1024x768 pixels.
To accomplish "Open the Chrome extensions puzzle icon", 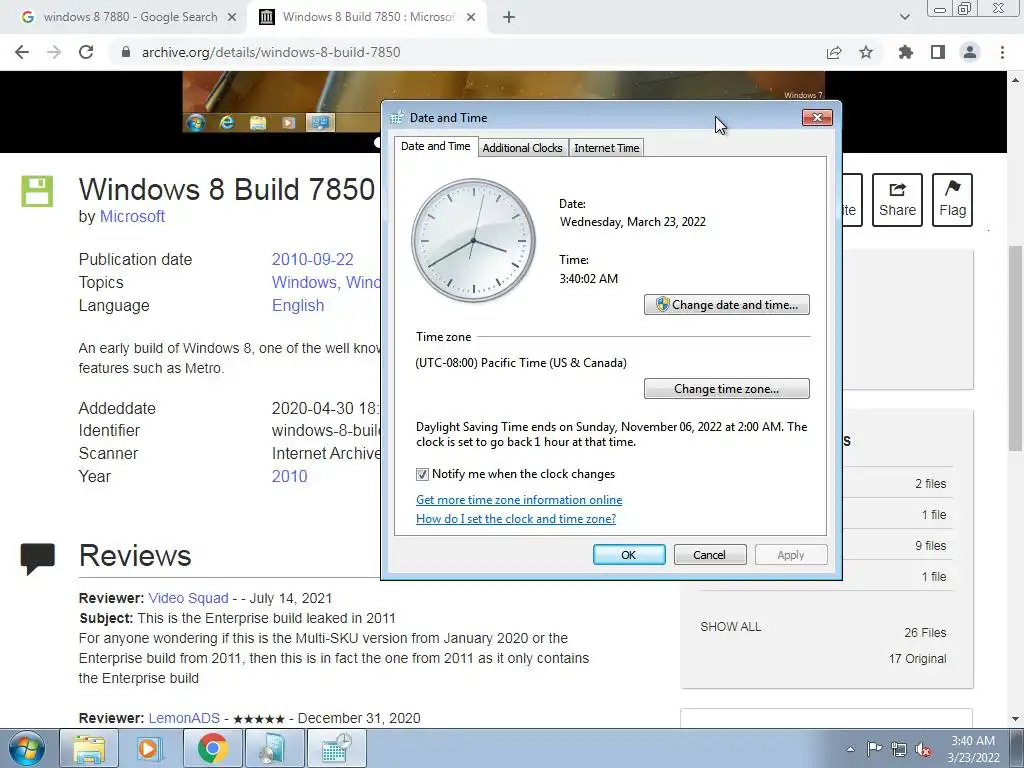I will (906, 52).
